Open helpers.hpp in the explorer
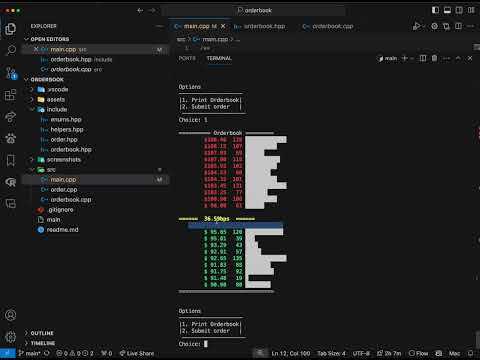 pyautogui.click(x=67, y=130)
